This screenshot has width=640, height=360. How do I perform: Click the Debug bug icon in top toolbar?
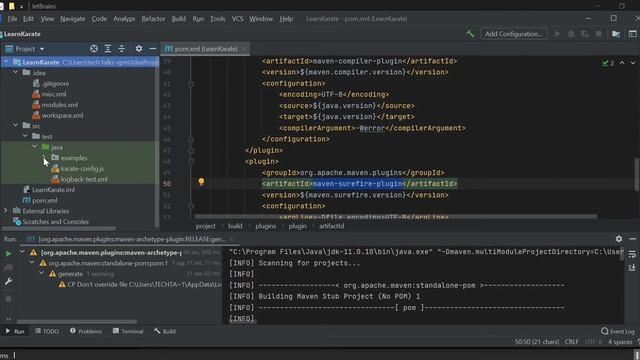571,34
